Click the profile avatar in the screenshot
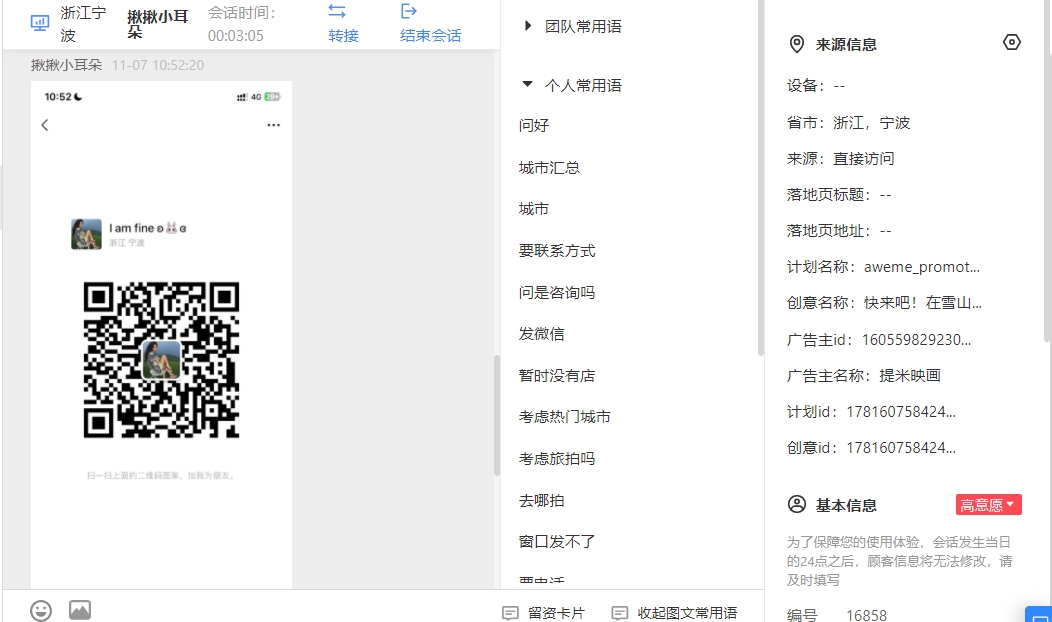This screenshot has width=1052, height=622. pyautogui.click(x=87, y=234)
